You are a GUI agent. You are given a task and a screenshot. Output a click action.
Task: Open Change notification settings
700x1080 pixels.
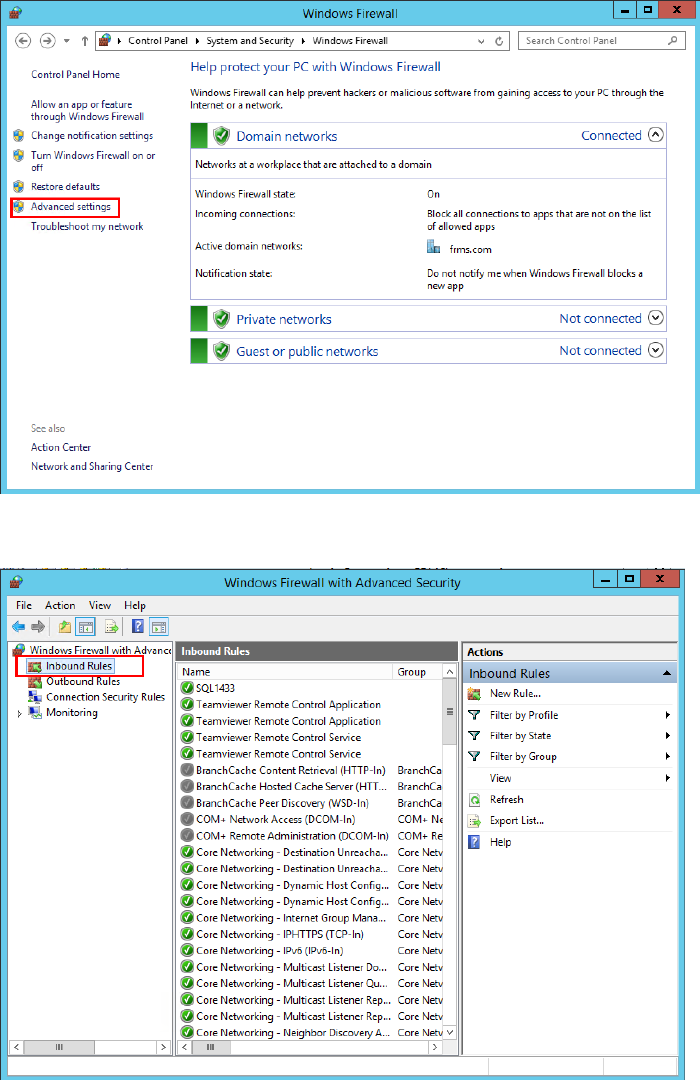pyautogui.click(x=92, y=136)
